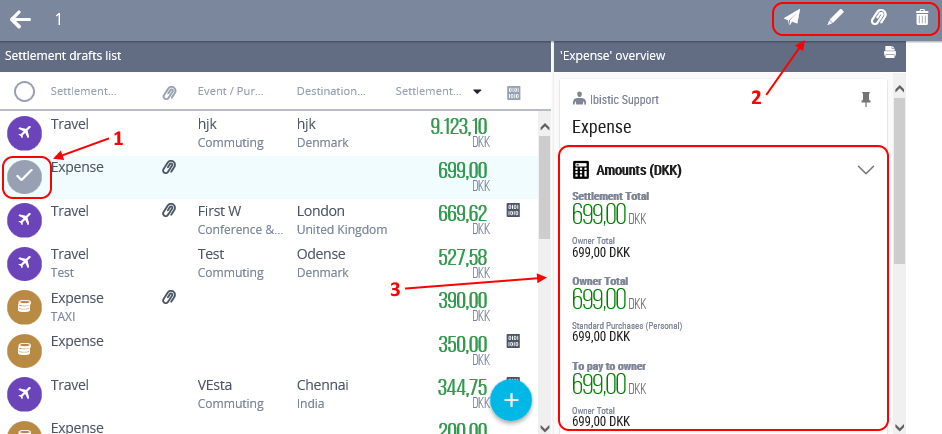942x434 pixels.
Task: Open attachment of the TAXI Expense row
Action: 169,297
